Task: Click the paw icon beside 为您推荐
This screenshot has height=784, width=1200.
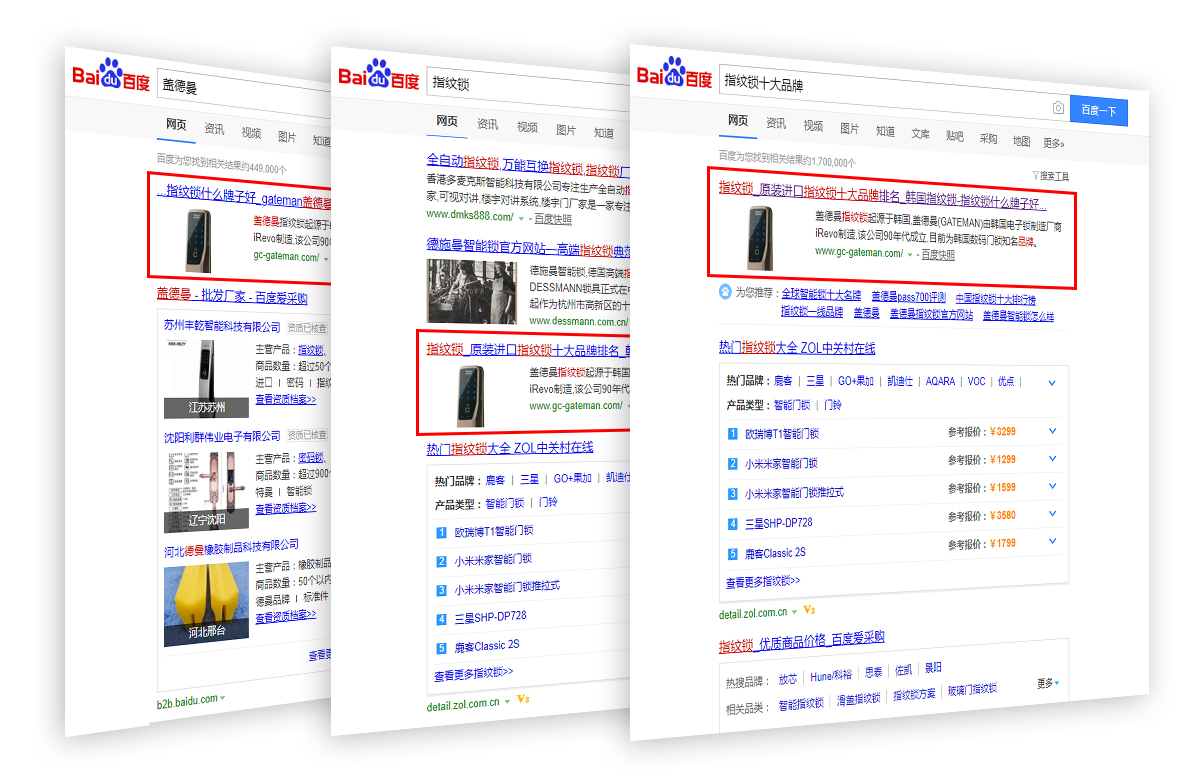Action: 725,292
